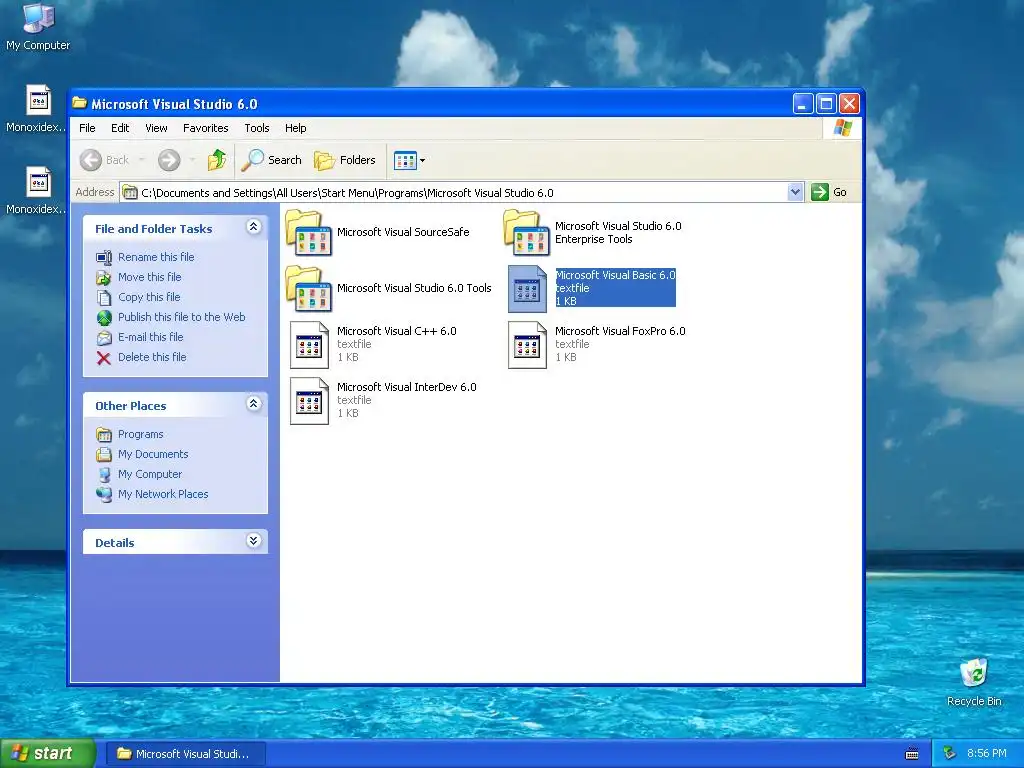The image size is (1024, 768).
Task: Click the address bar path field
Action: (x=462, y=193)
